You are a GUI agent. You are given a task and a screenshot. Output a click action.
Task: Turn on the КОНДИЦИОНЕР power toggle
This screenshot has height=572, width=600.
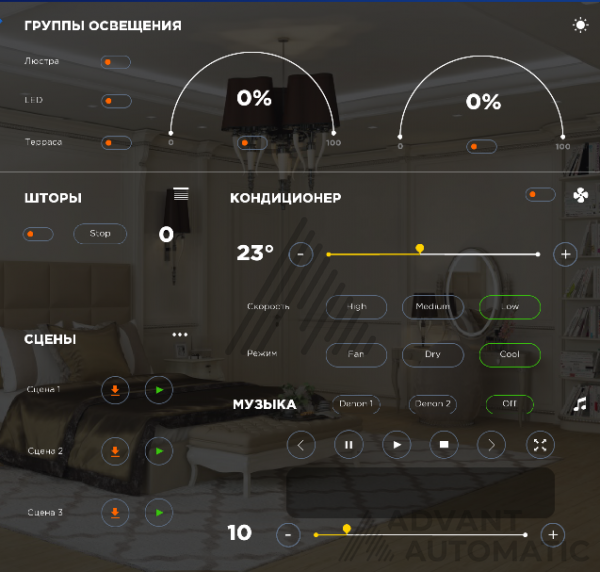[x=540, y=194]
